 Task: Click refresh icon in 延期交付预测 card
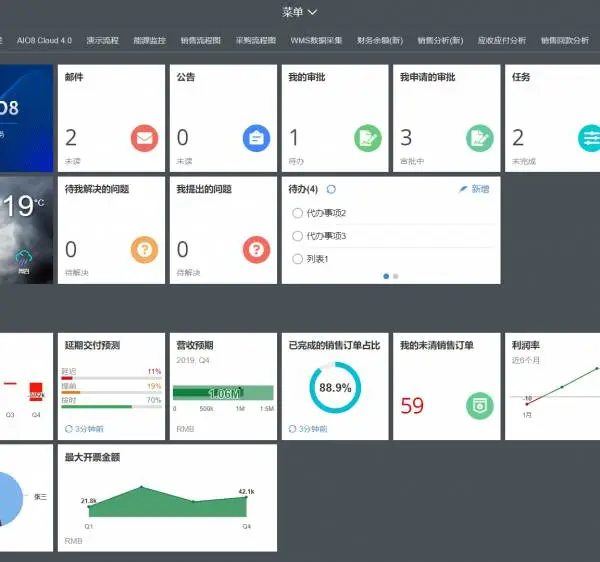point(68,429)
